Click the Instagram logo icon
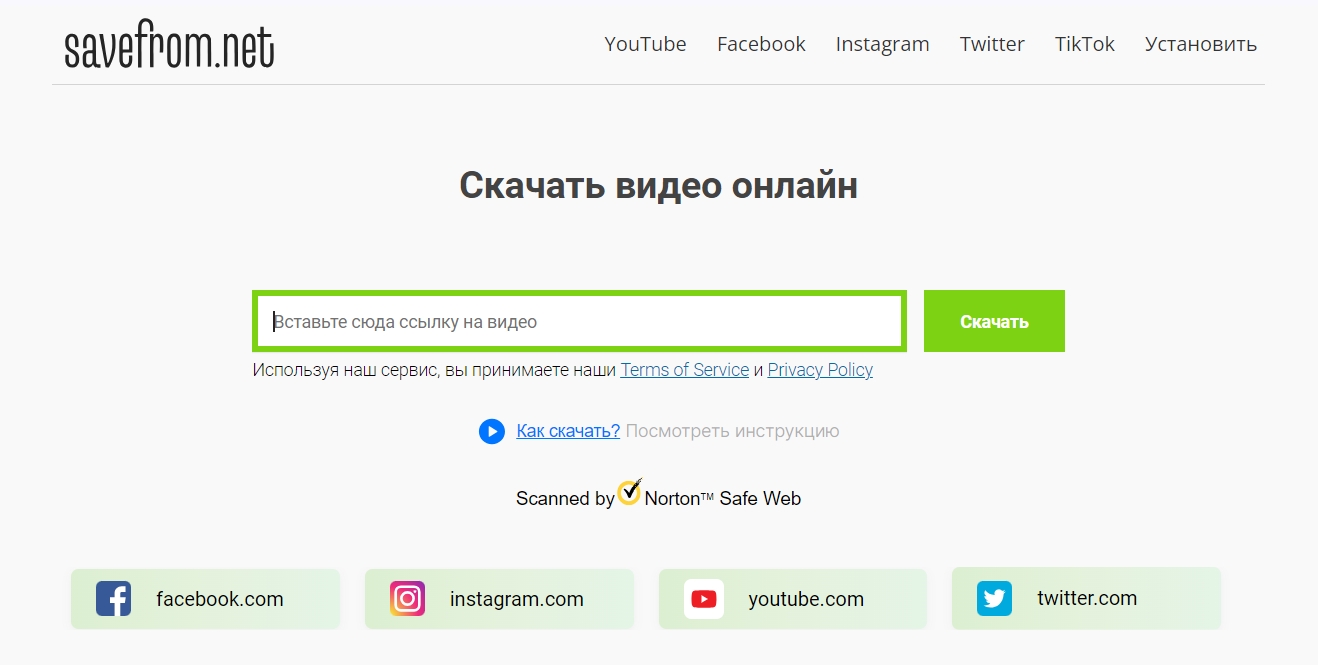This screenshot has height=665, width=1318. tap(407, 599)
